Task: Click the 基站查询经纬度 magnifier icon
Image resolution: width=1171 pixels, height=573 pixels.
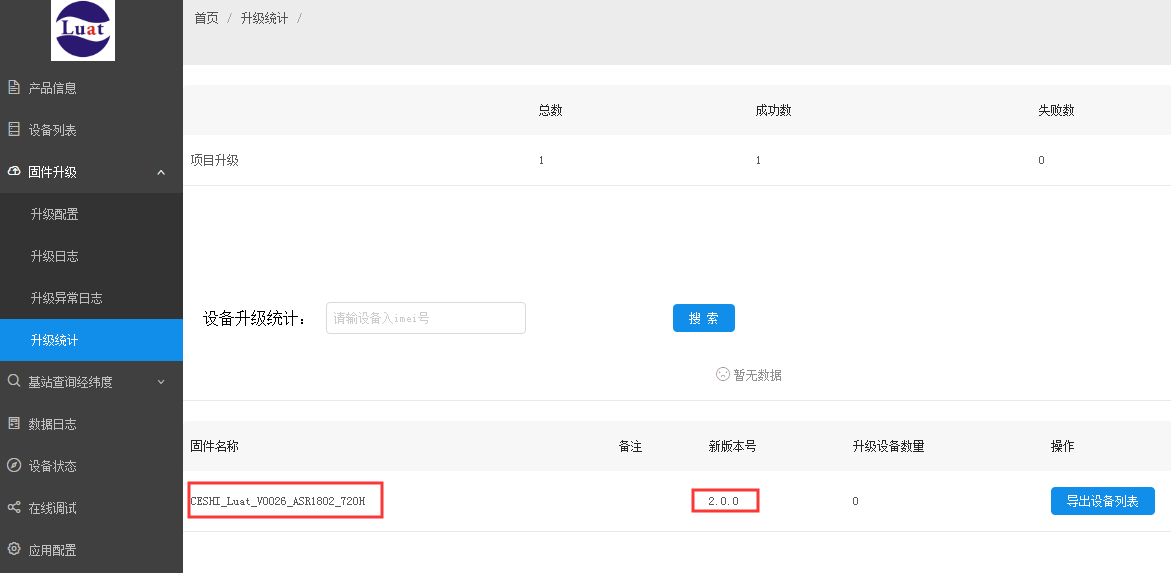Action: point(13,381)
